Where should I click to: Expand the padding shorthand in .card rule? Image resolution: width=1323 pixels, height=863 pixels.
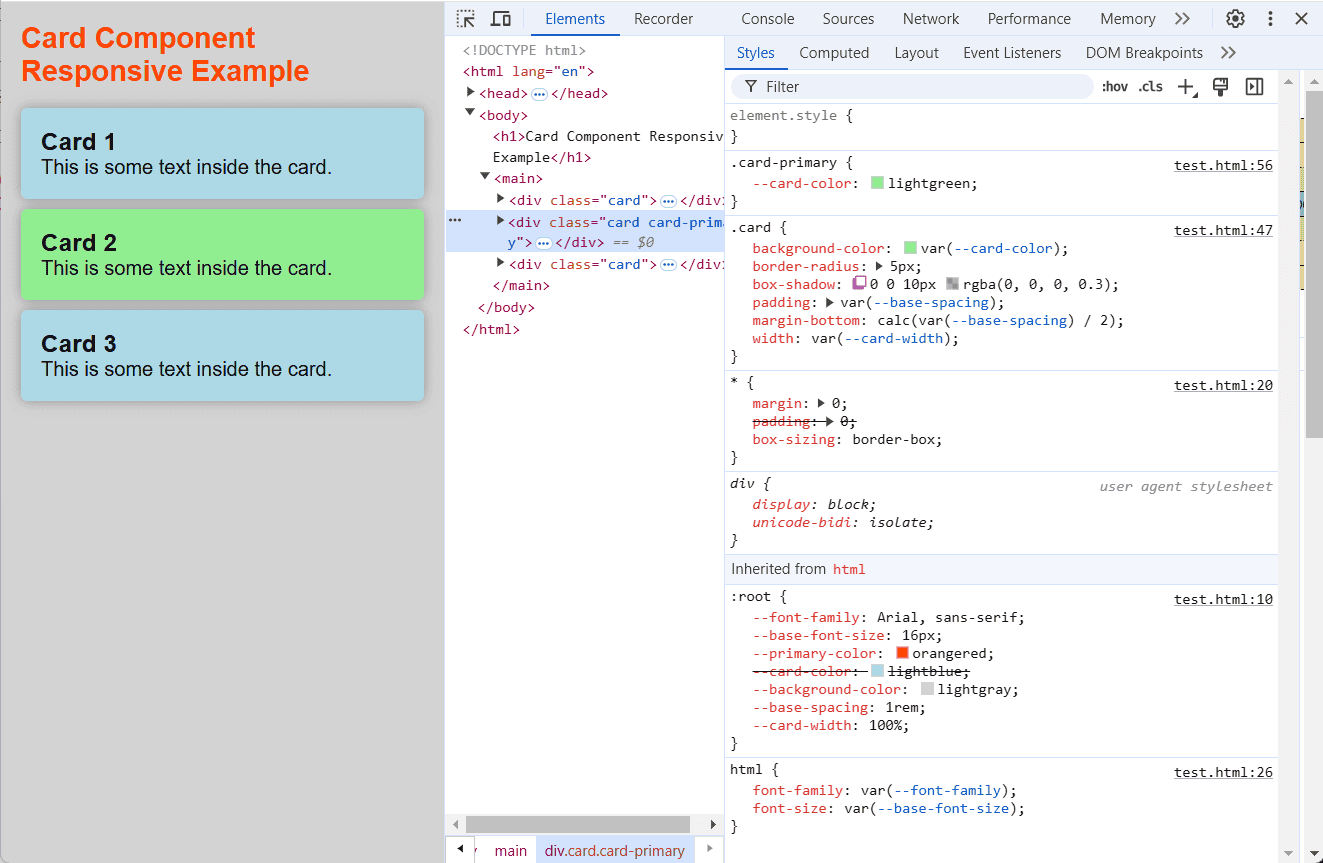(x=829, y=302)
